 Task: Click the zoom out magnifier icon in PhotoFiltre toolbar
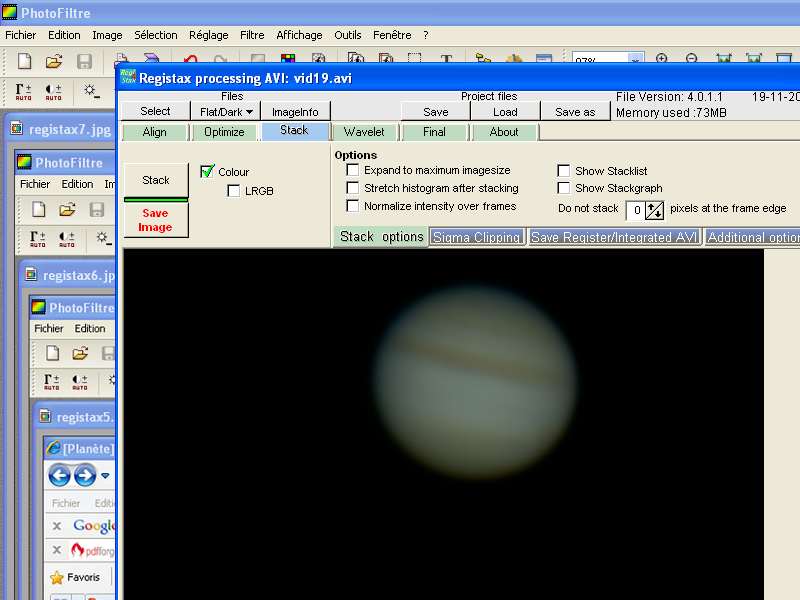point(691,58)
